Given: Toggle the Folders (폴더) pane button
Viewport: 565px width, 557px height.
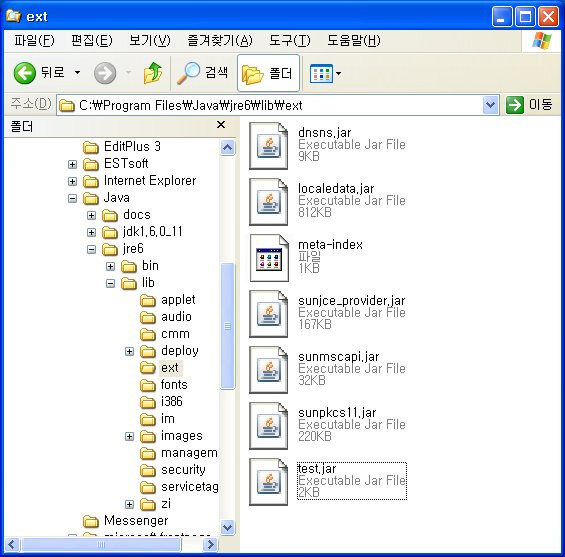Looking at the screenshot, I should [268, 73].
